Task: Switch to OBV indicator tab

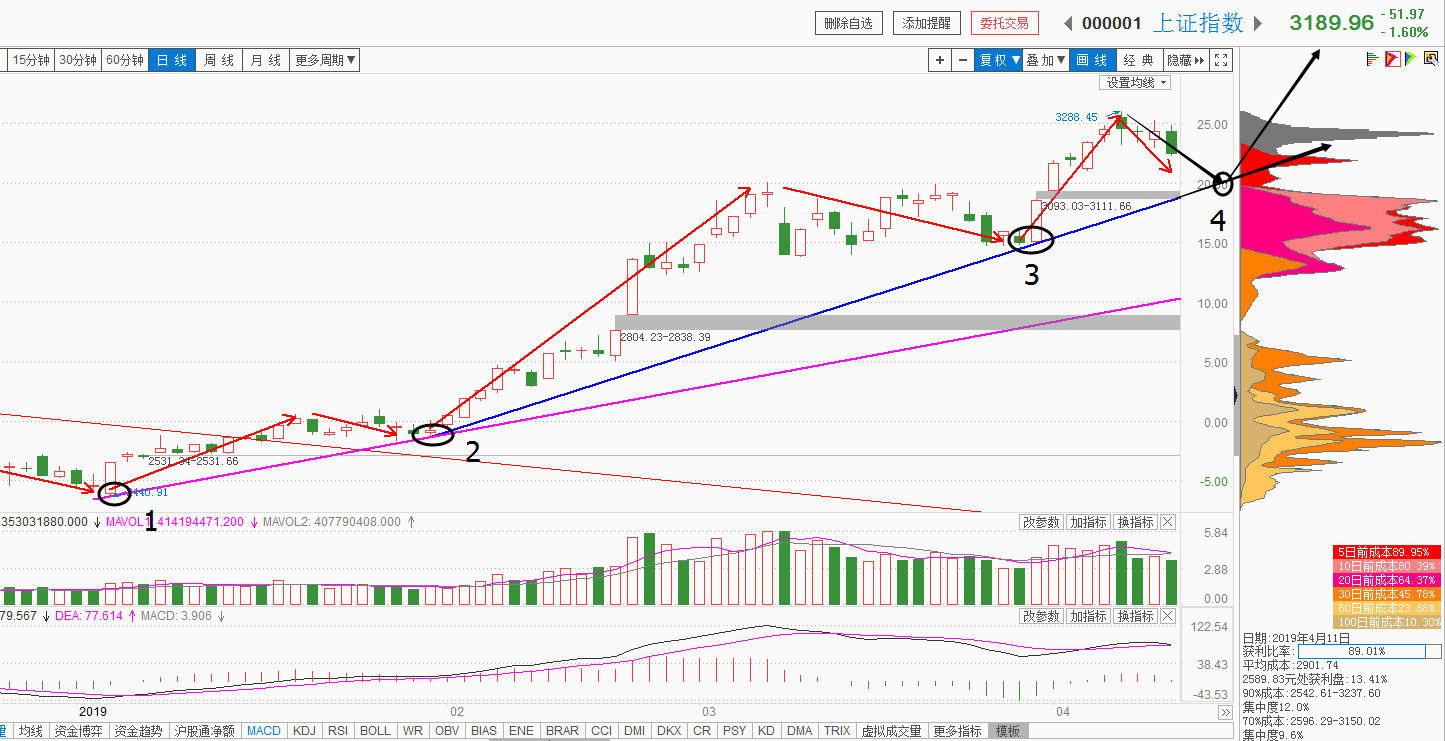Action: pos(447,731)
